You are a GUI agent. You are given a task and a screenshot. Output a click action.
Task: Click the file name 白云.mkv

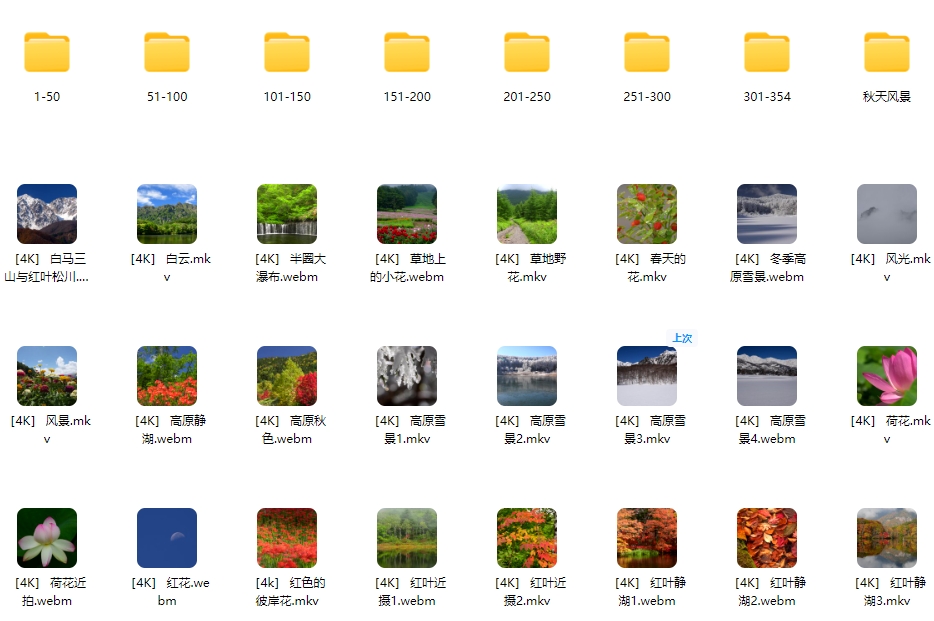click(170, 267)
